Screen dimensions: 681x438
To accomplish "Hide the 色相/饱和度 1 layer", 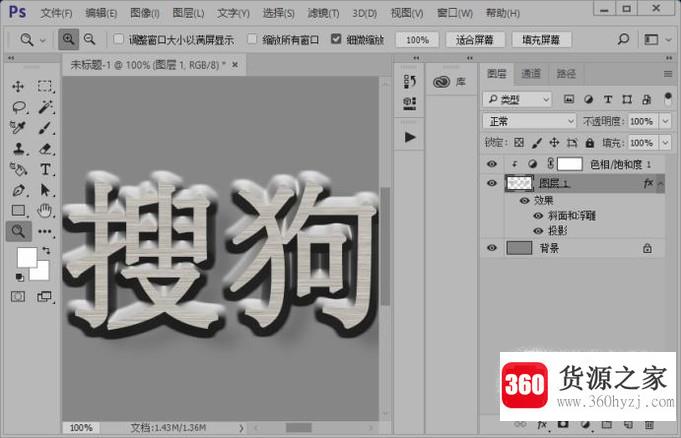I will click(492, 164).
